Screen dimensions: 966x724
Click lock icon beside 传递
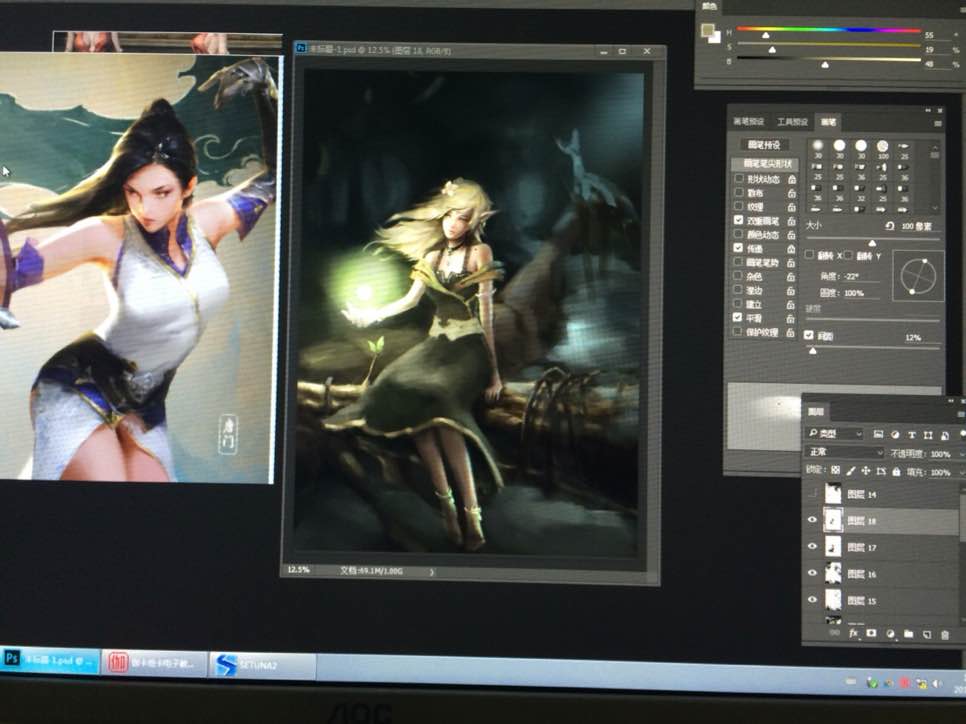(792, 248)
